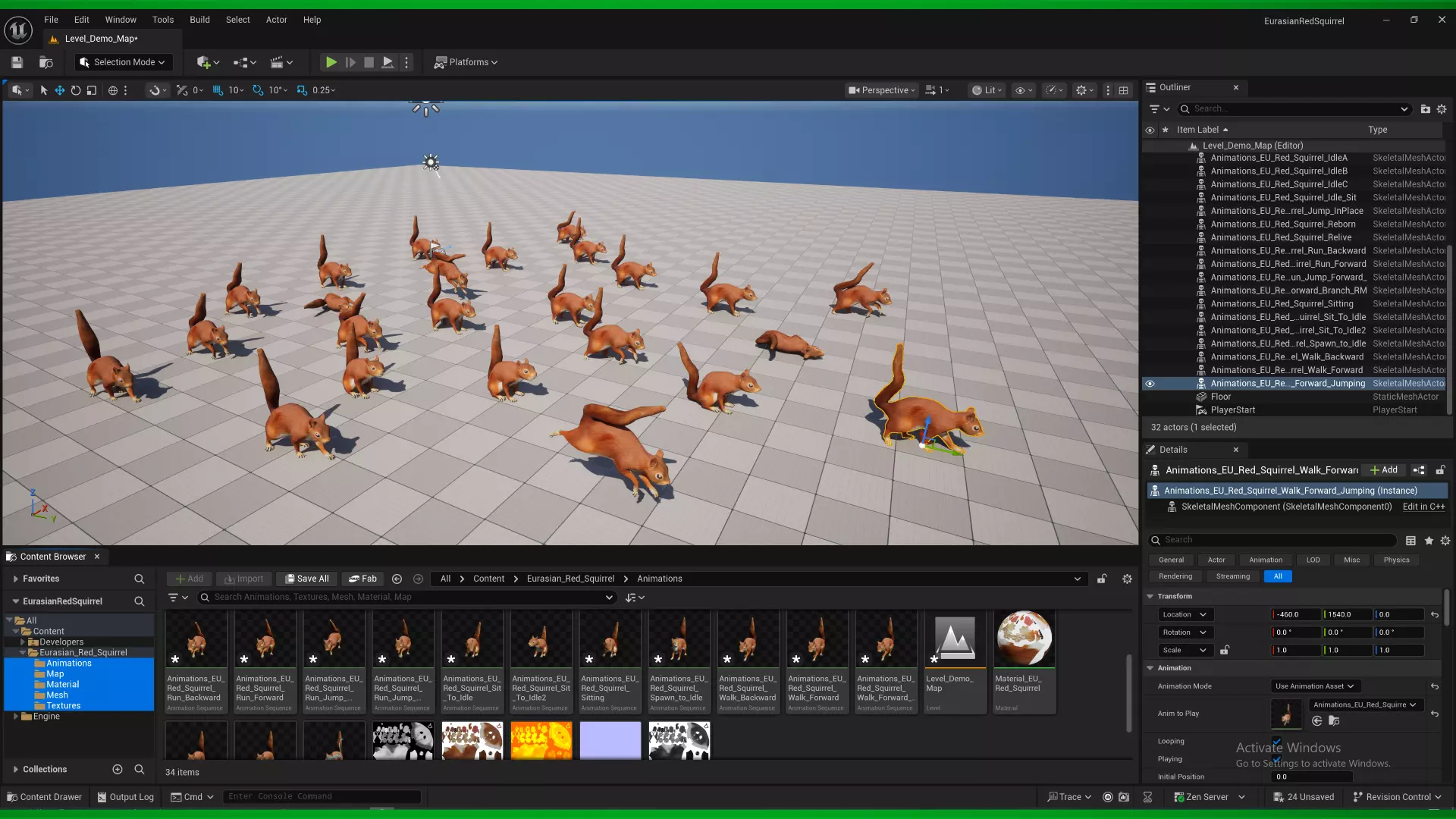The image size is (1456, 819).
Task: Toggle the Scale lock ratio icon
Action: (x=1224, y=651)
